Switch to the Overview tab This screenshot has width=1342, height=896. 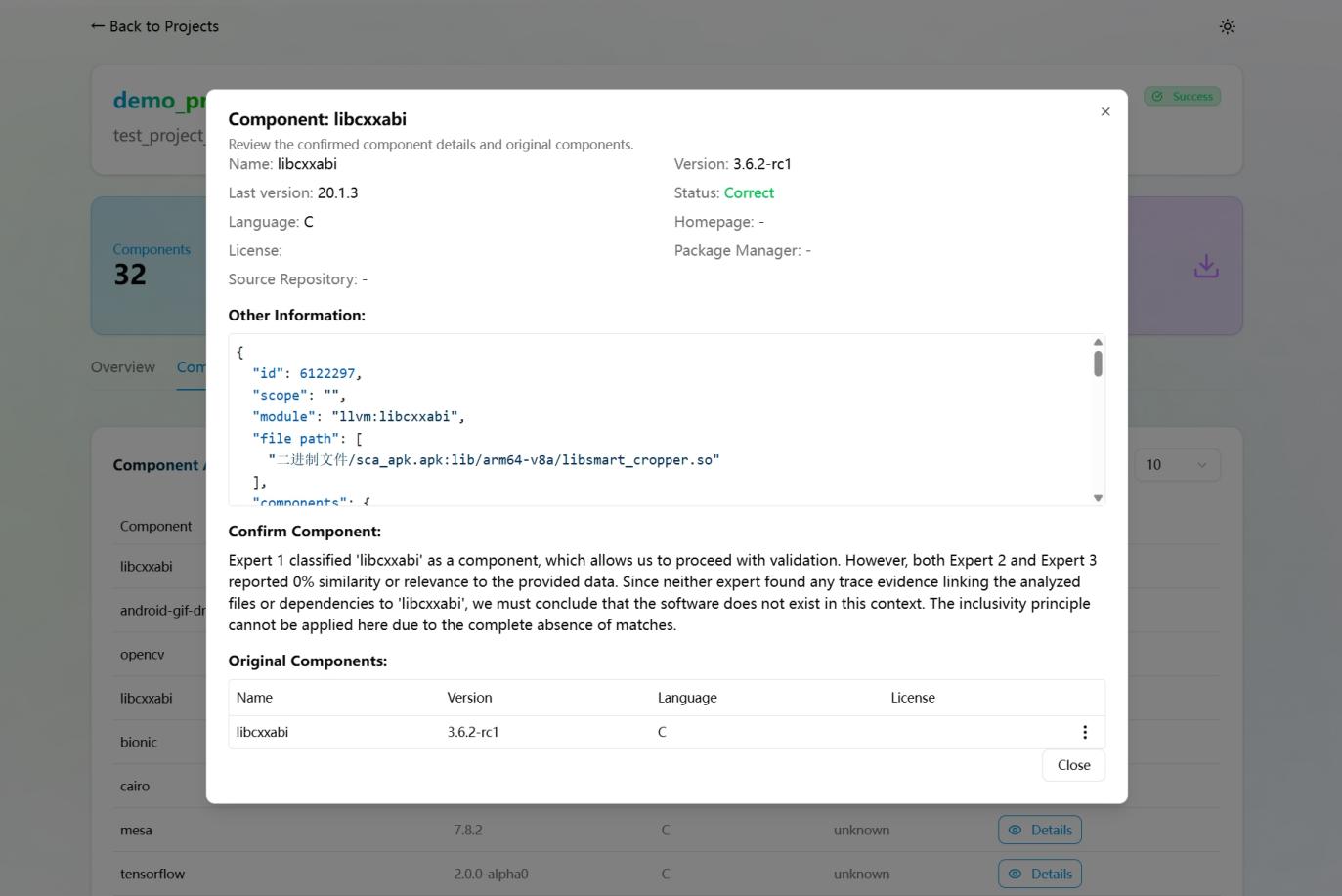[x=123, y=367]
